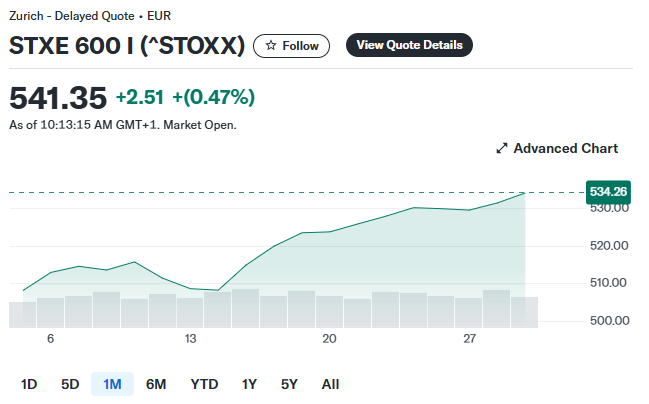Screen dimensions: 649x404
Task: Open the Advanced Chart link text
Action: coord(565,148)
